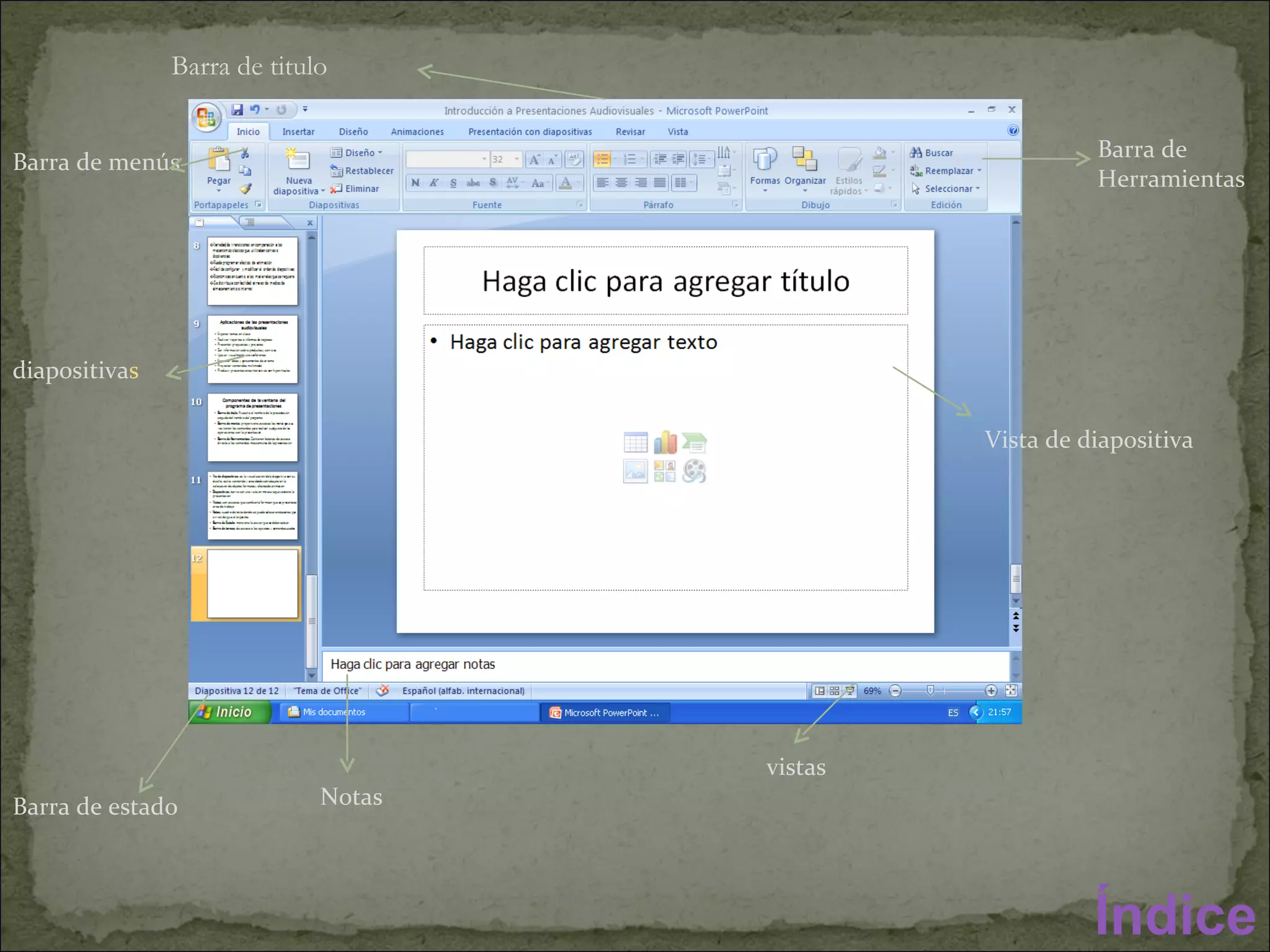Expand the Nueva diapositiva dropdown arrow
The height and width of the screenshot is (952, 1270).
click(323, 192)
